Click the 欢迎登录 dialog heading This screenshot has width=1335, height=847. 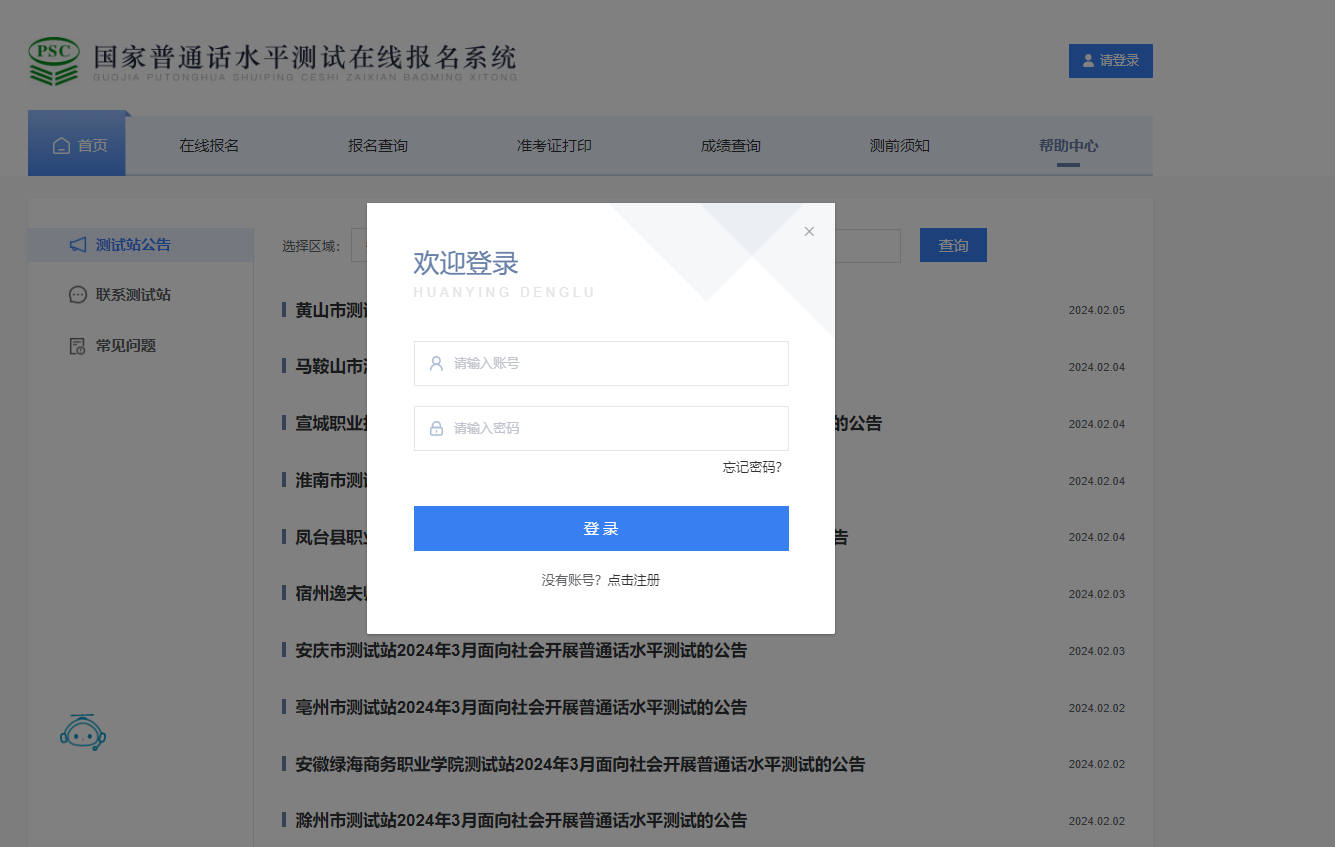[466, 264]
